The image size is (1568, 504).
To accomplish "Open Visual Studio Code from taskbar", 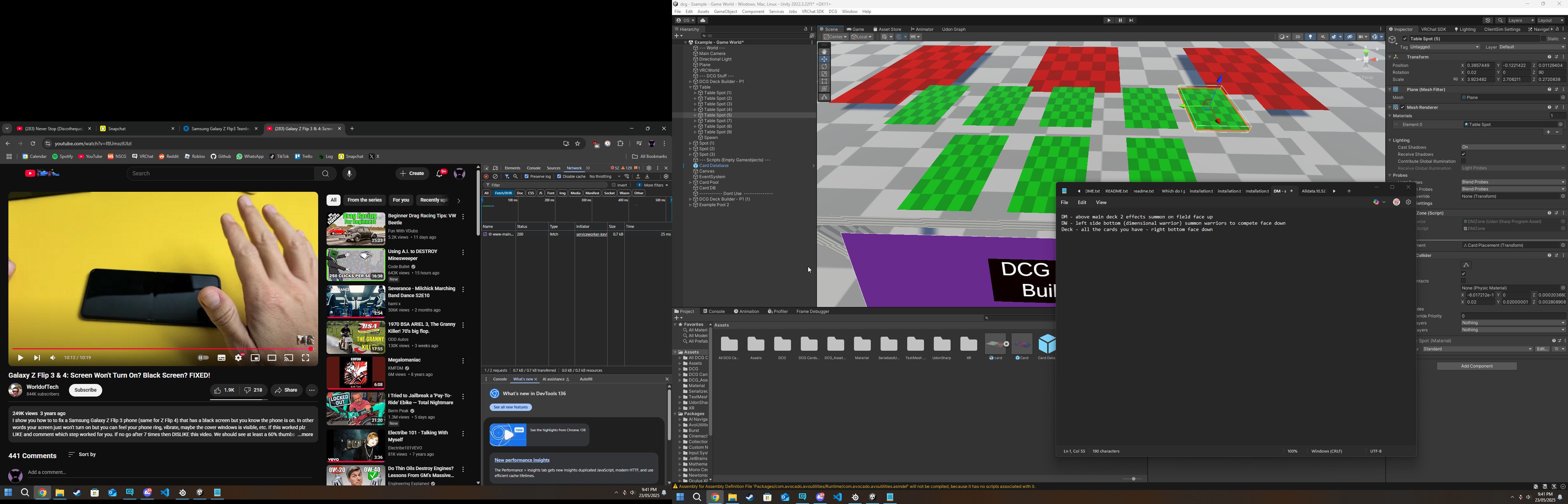I will [165, 492].
